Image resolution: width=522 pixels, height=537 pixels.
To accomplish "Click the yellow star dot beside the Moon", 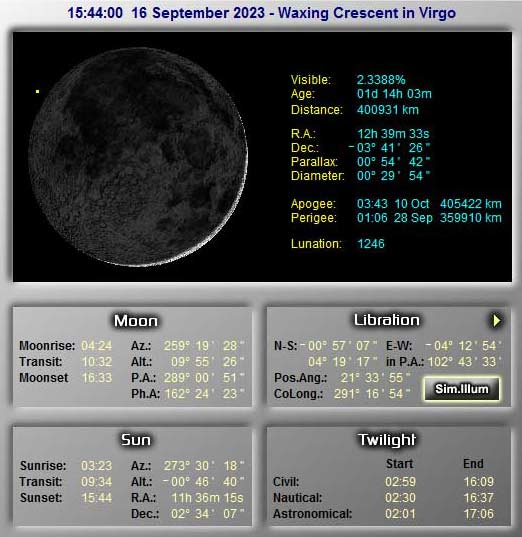I will (x=37, y=91).
